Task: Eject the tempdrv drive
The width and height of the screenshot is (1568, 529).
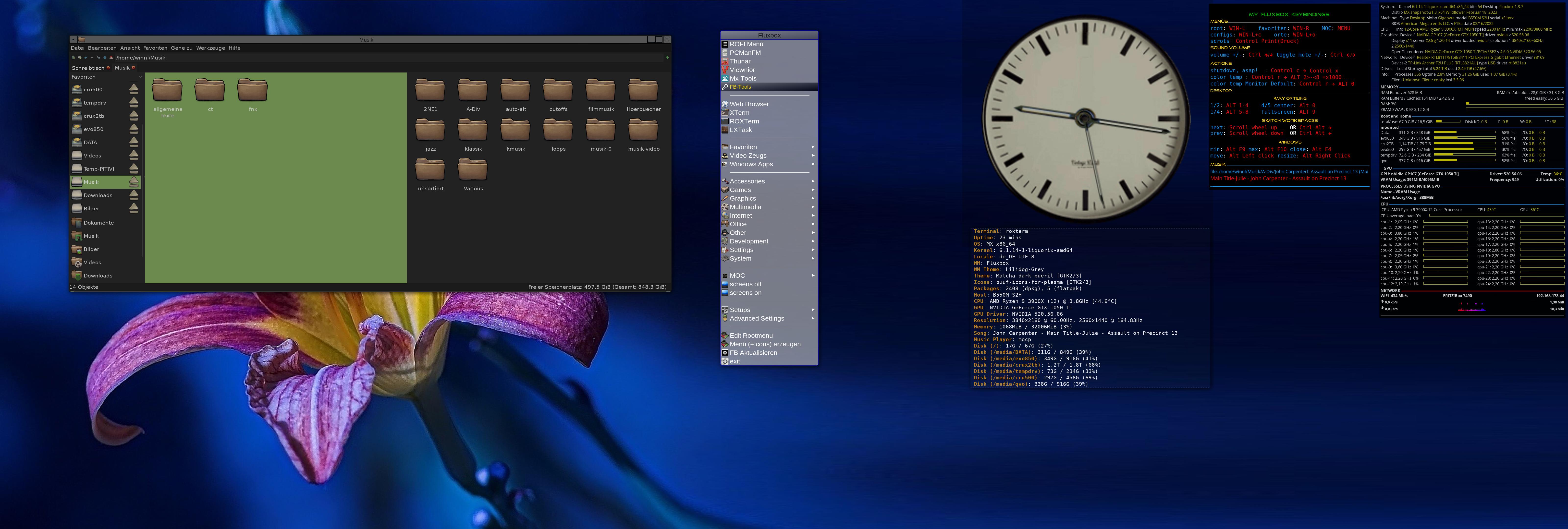Action: (134, 103)
